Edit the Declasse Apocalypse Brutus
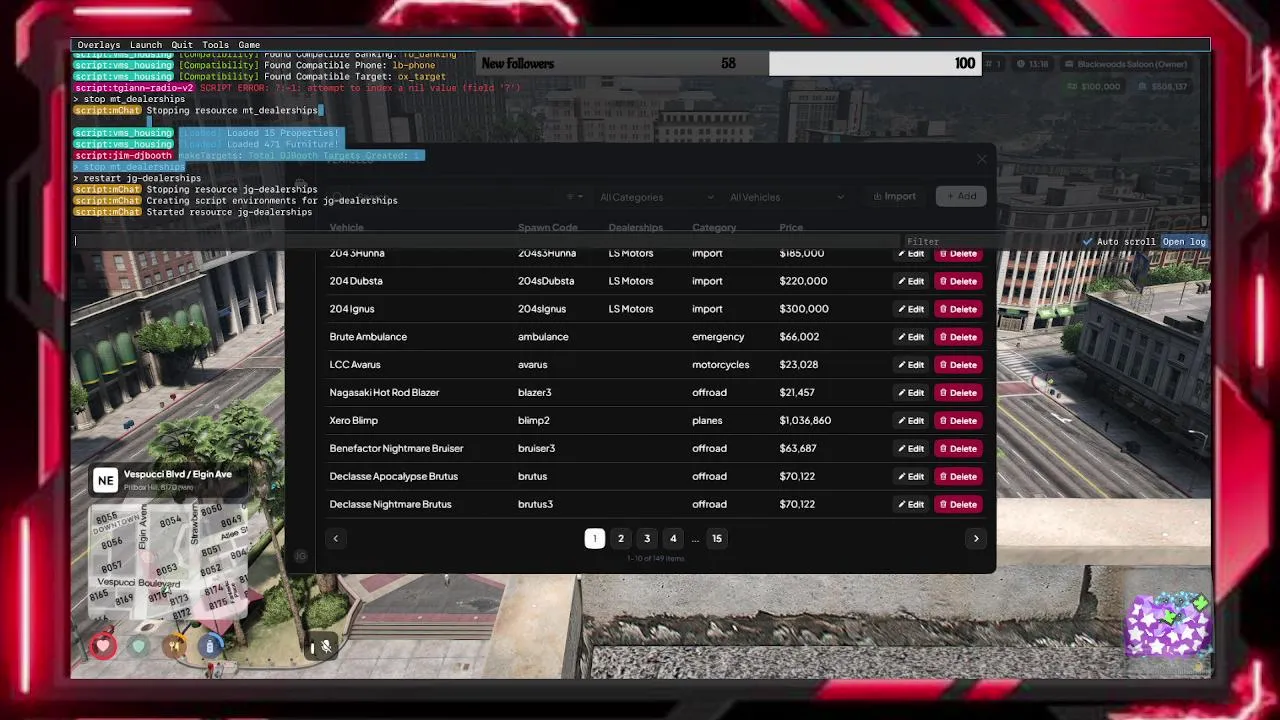Viewport: 1280px width, 720px height. pyautogui.click(x=911, y=477)
